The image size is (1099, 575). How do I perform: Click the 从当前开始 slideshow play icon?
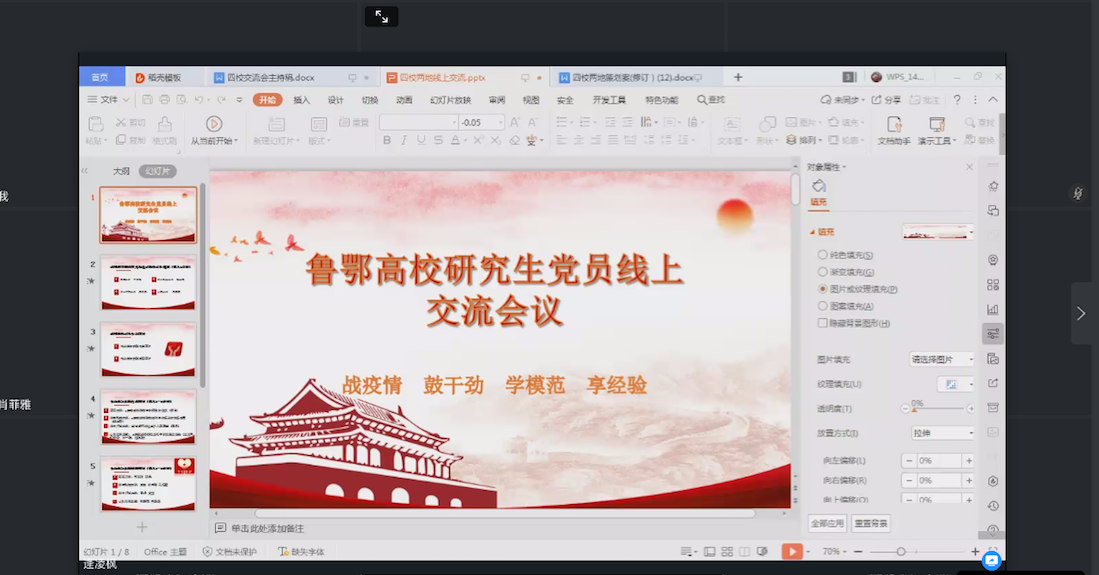(213, 124)
